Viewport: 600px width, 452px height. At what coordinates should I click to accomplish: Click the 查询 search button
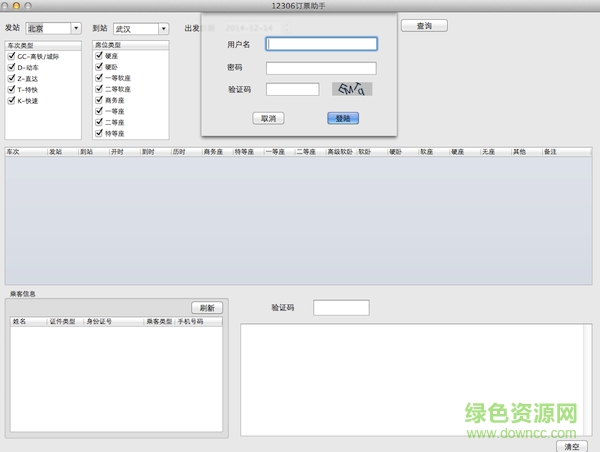point(424,26)
